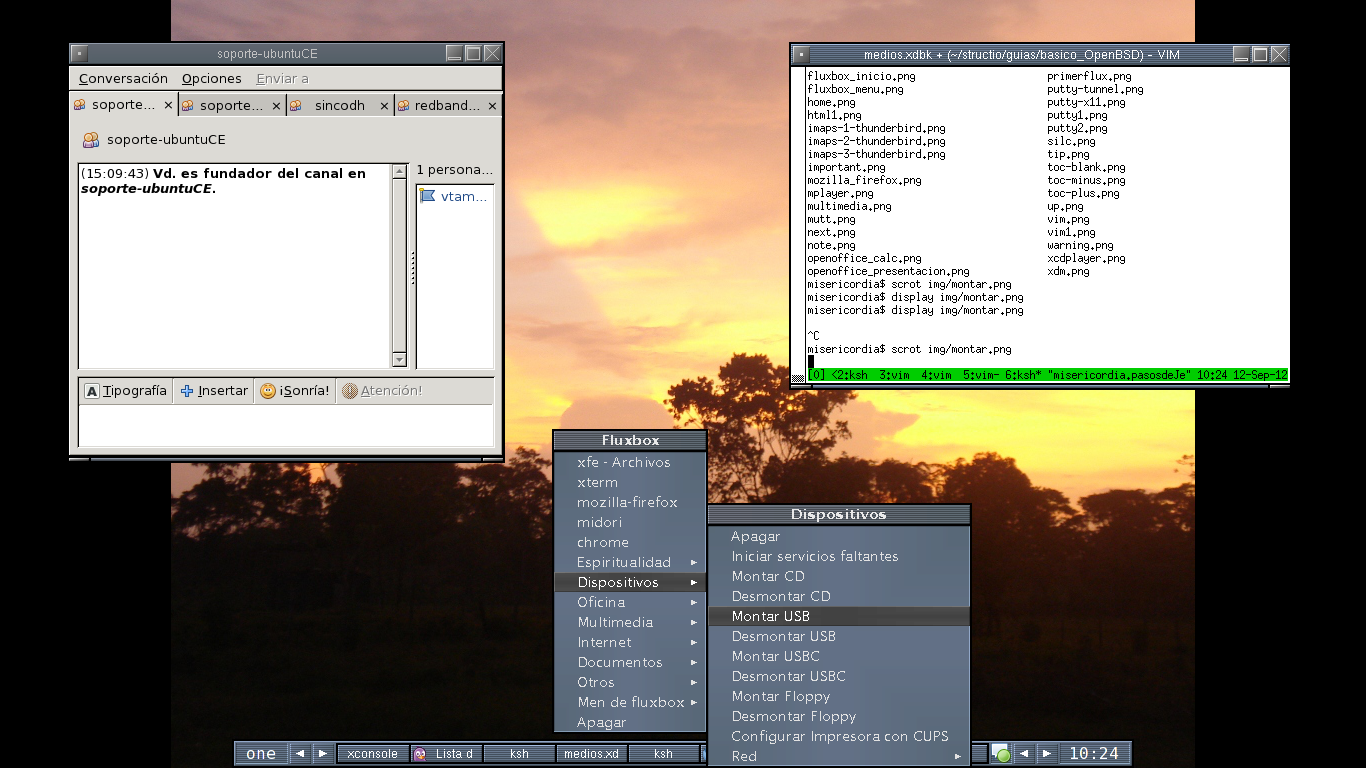Screen dimensions: 1366x768
Task: Launch xfe - Archivos from Fluxbox menu
Action: tap(630, 462)
